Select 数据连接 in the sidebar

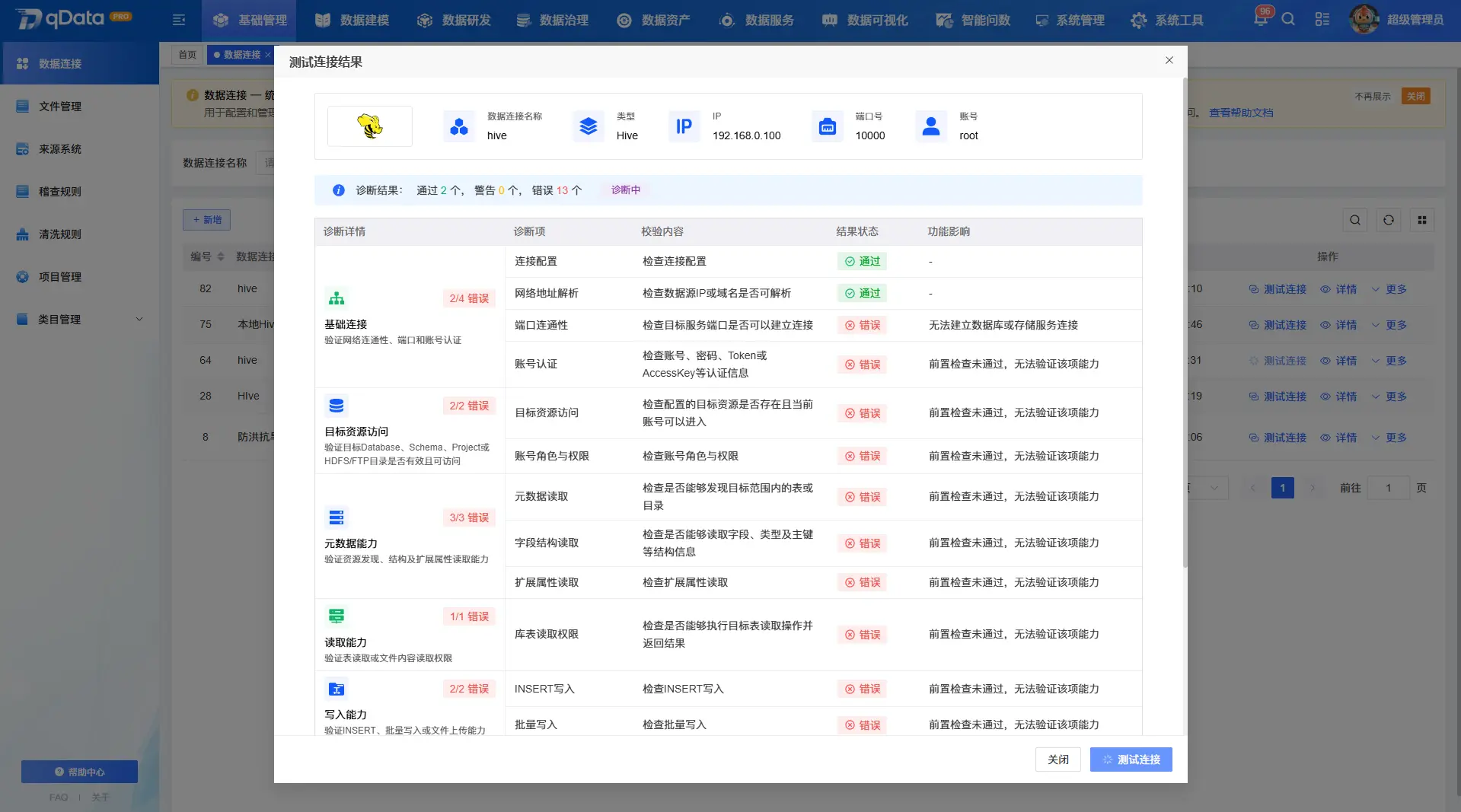click(79, 64)
